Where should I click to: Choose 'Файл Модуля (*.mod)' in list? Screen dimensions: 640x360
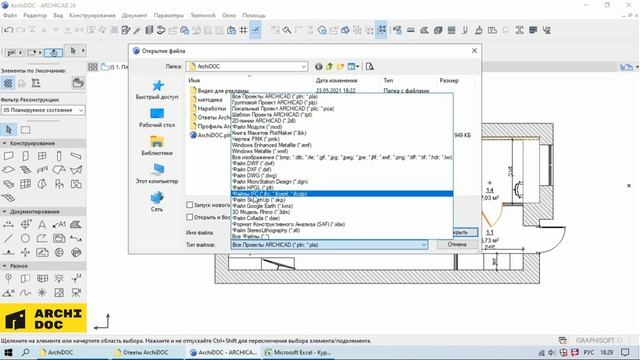342,127
